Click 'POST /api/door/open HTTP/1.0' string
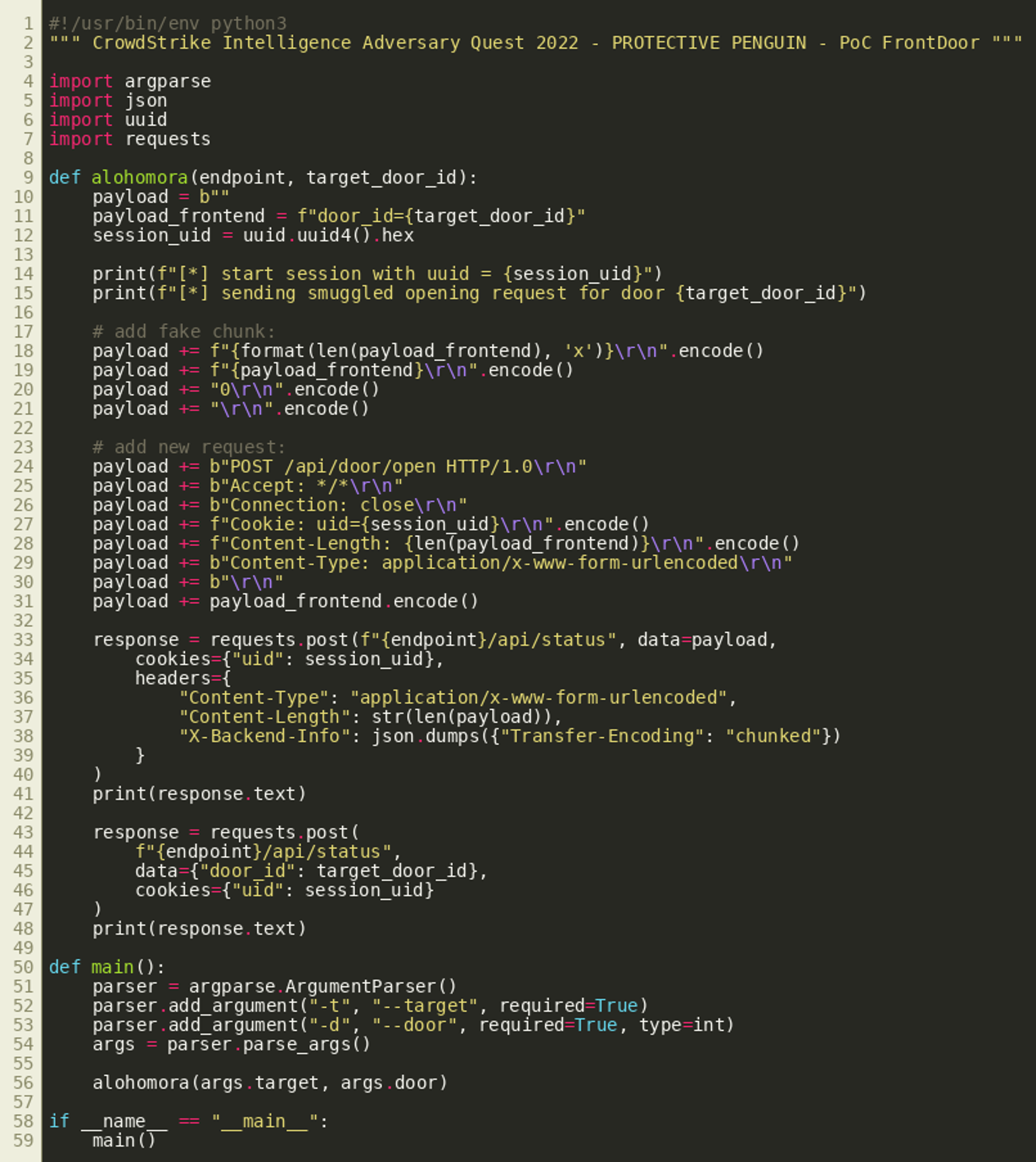The height and width of the screenshot is (1162, 1036). click(381, 466)
